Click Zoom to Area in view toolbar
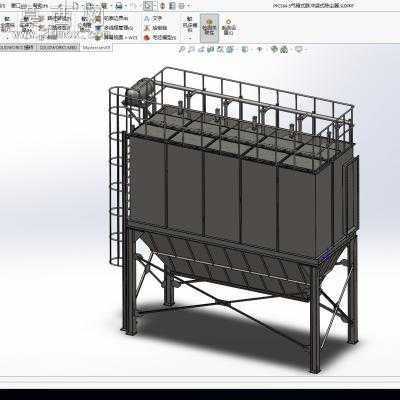This screenshot has width=400, height=400. point(191,50)
